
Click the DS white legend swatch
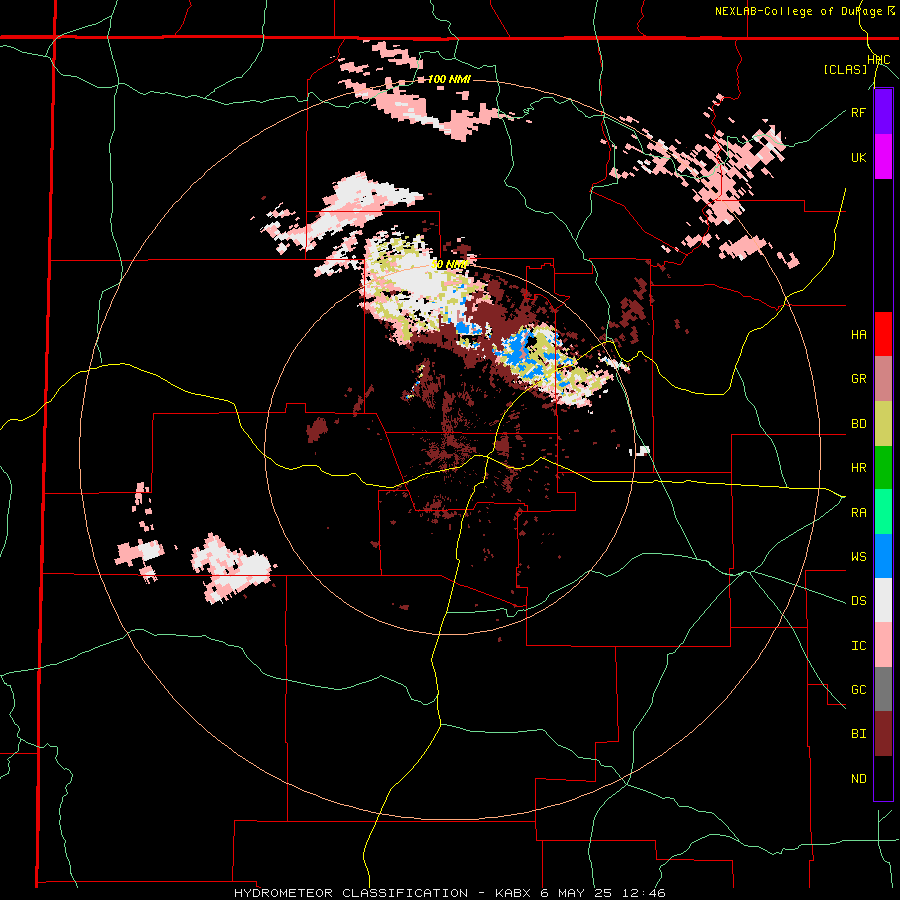click(883, 600)
